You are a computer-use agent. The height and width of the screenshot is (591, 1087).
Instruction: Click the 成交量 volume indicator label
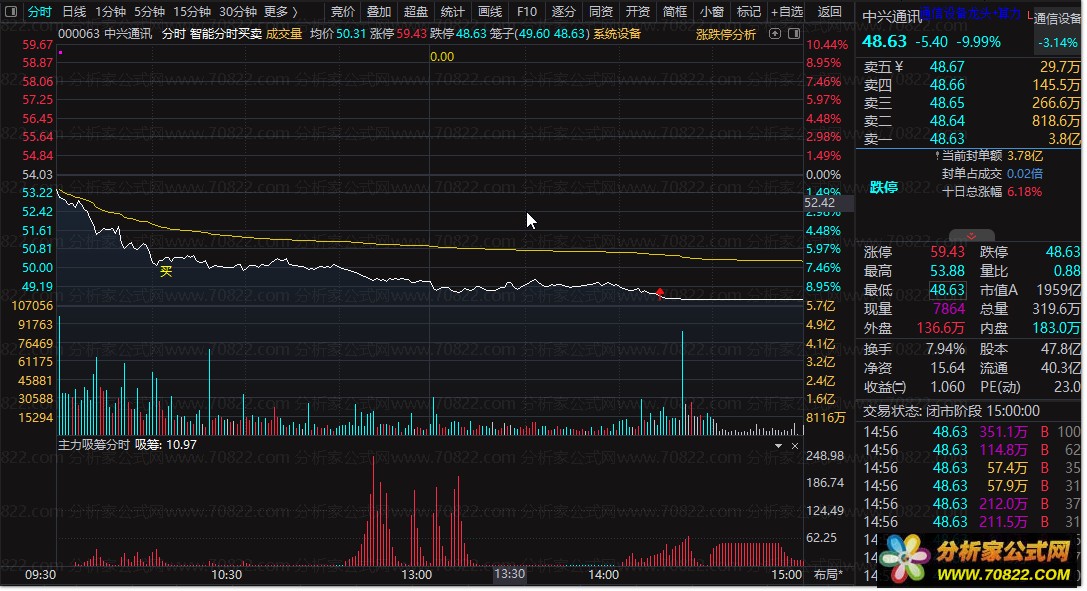[x=284, y=34]
